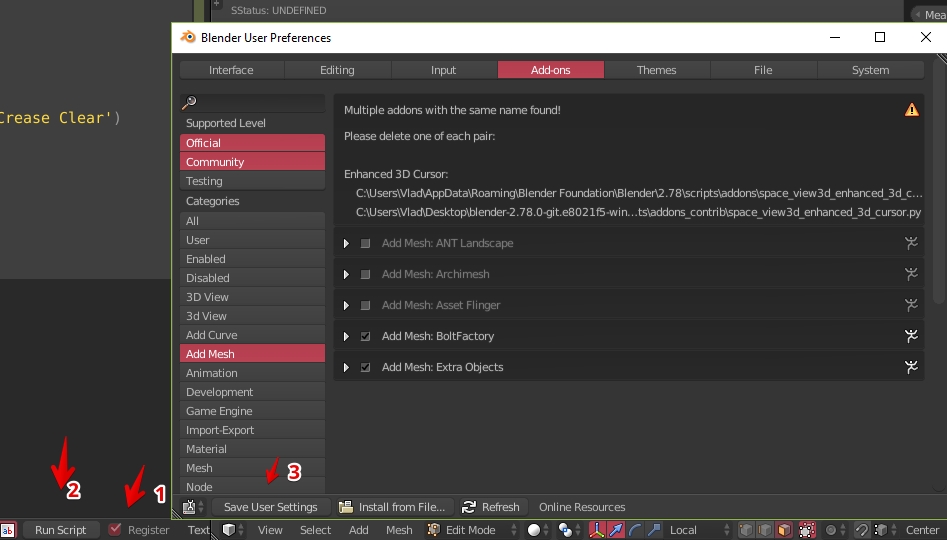The height and width of the screenshot is (540, 947).
Task: Enable Add Mesh: Archimesh addon
Action: 365,274
